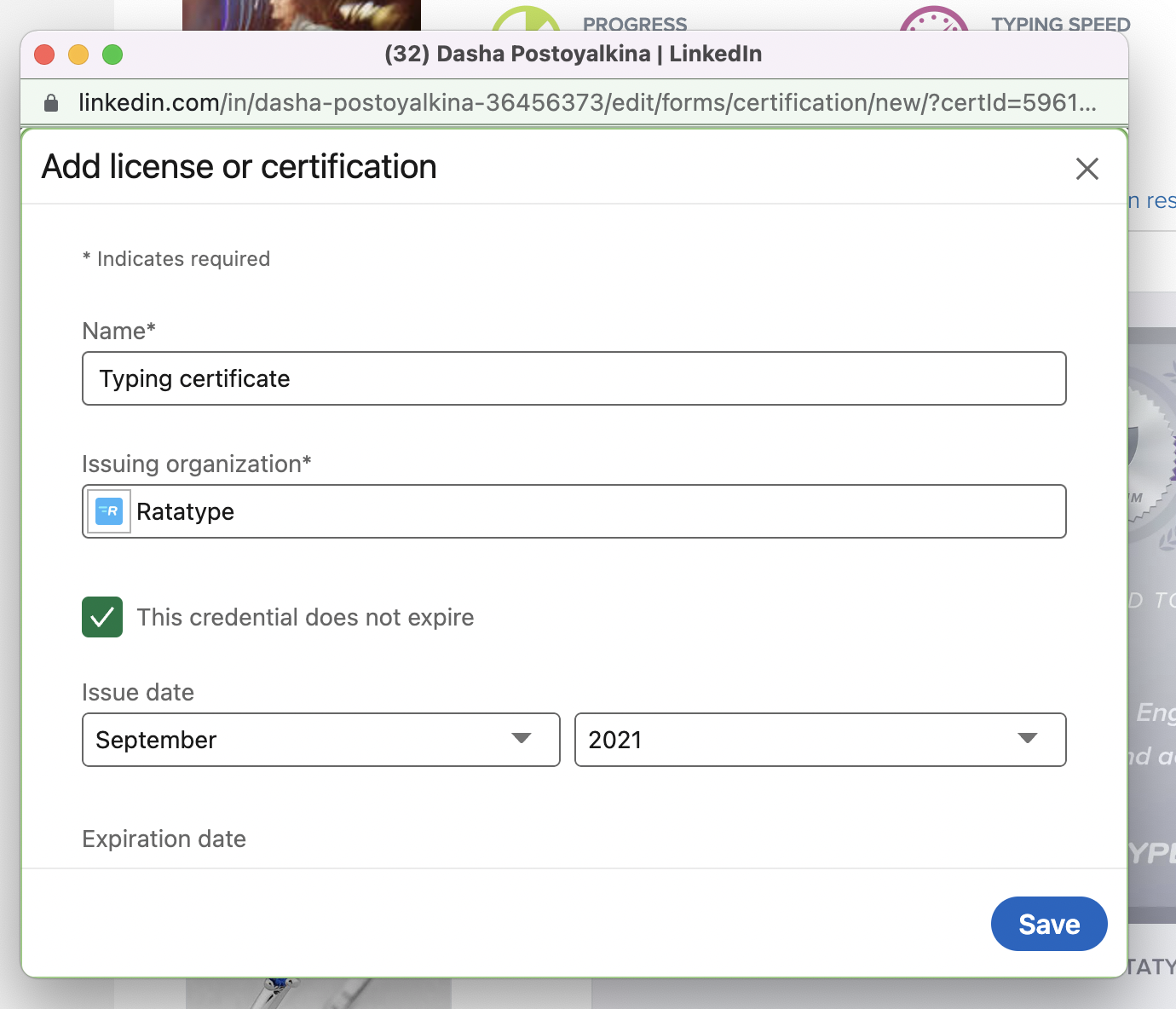Save the certification with the Save button
This screenshot has width=1176, height=1009.
pyautogui.click(x=1048, y=924)
